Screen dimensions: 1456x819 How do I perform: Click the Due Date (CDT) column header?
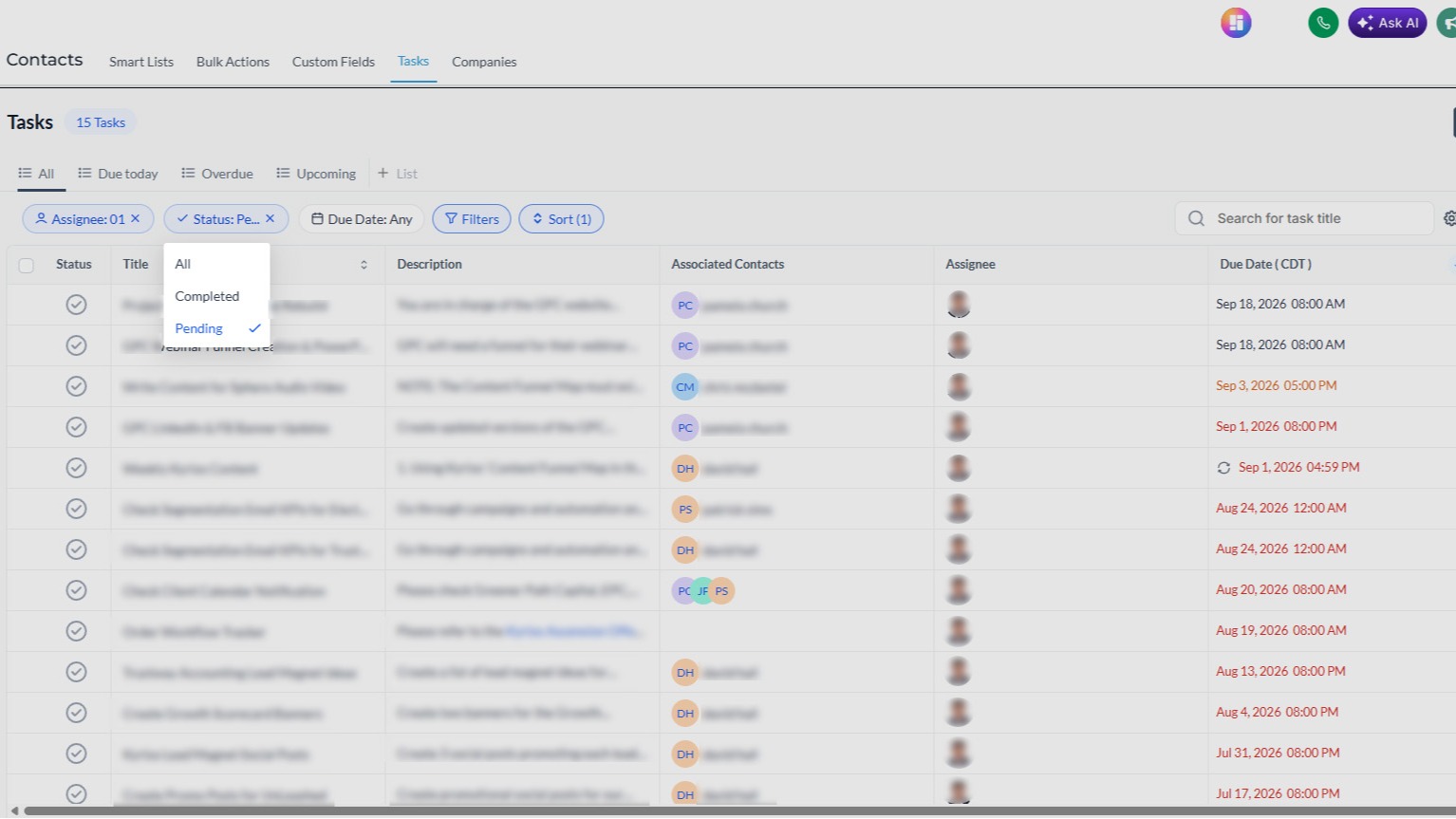click(1265, 265)
